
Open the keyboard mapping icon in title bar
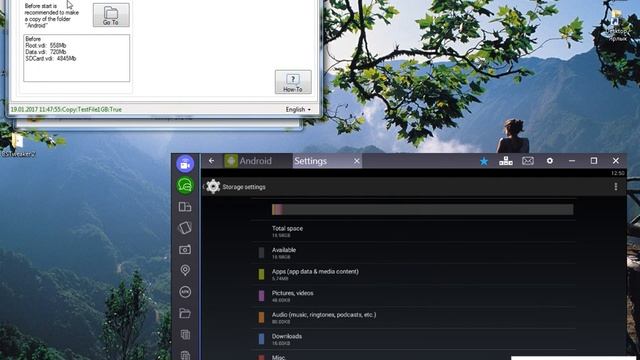pos(506,161)
